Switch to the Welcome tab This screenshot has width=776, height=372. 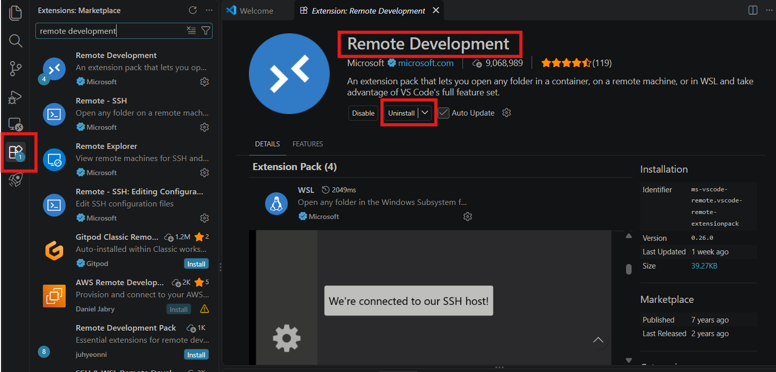click(x=257, y=10)
